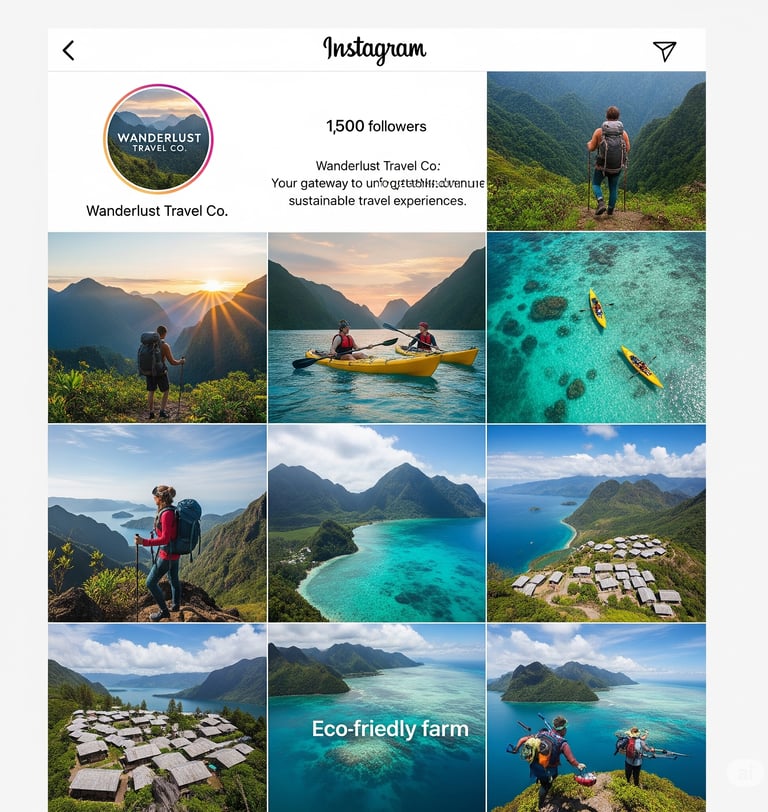Open direct messages paper plane icon

pyautogui.click(x=664, y=51)
